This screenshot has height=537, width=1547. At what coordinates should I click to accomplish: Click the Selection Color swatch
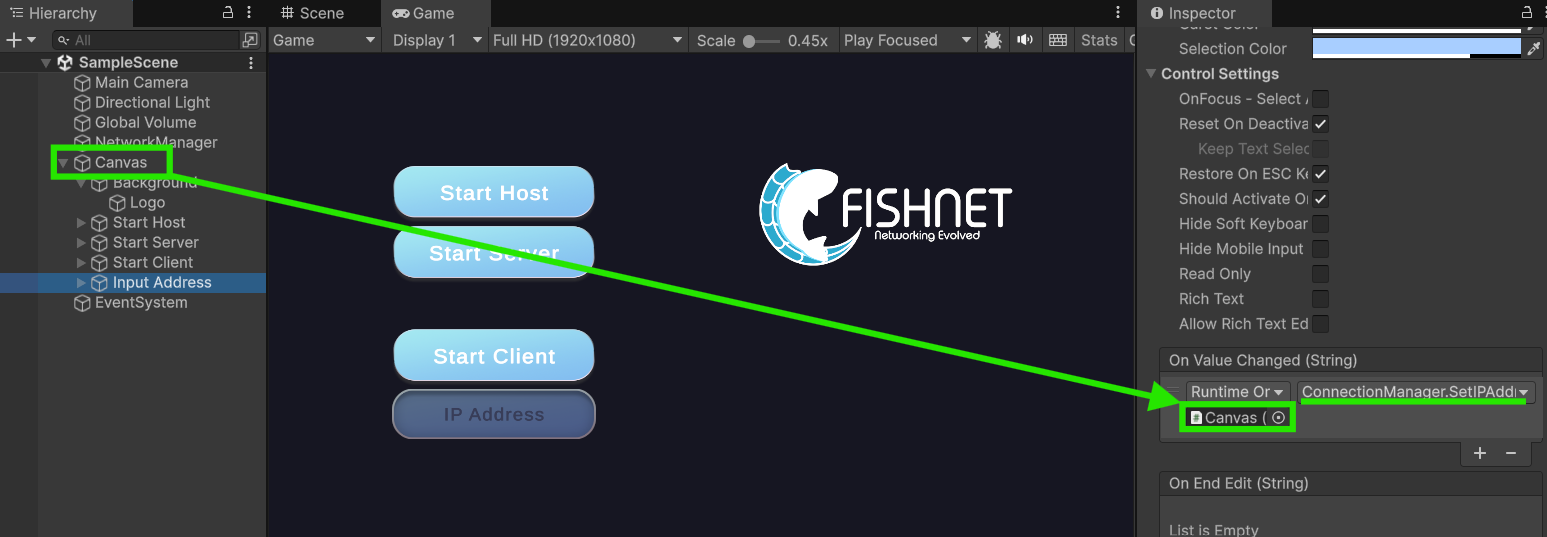pyautogui.click(x=1415, y=48)
